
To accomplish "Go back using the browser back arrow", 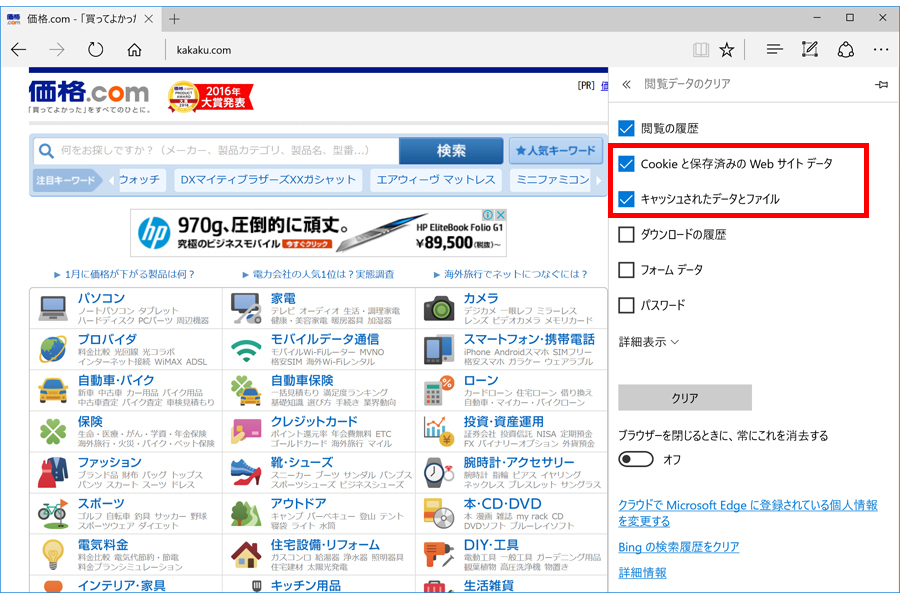I will (x=19, y=50).
